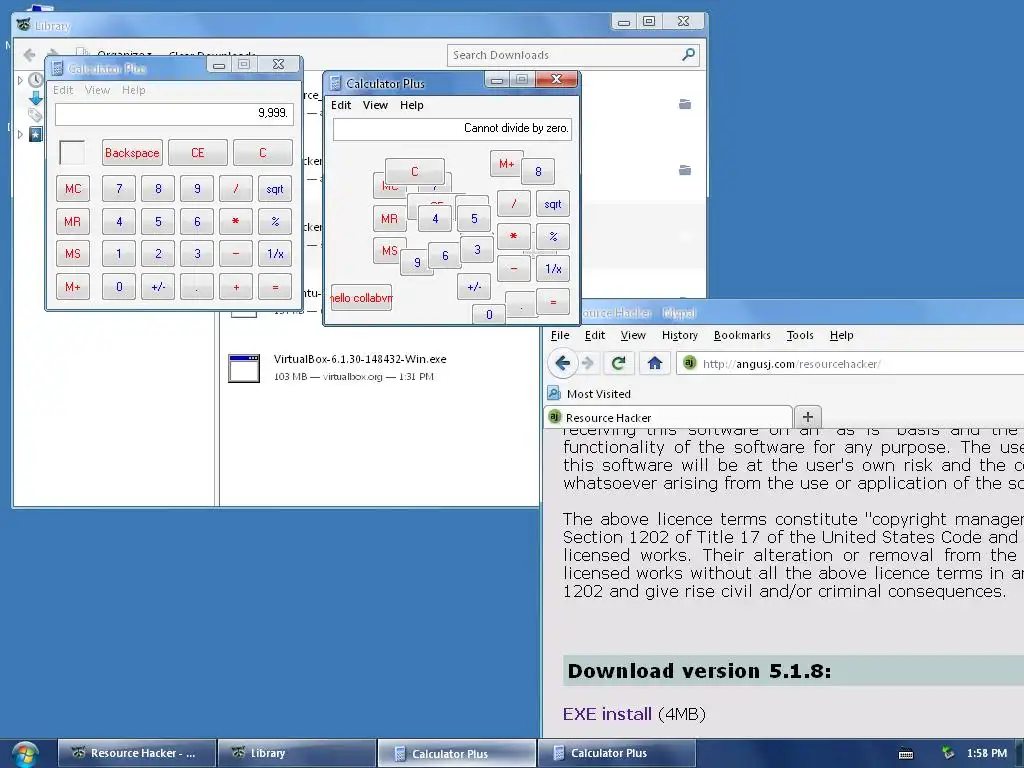The width and height of the screenshot is (1024, 768).
Task: Click the Library window back arrow
Action: click(x=29, y=55)
